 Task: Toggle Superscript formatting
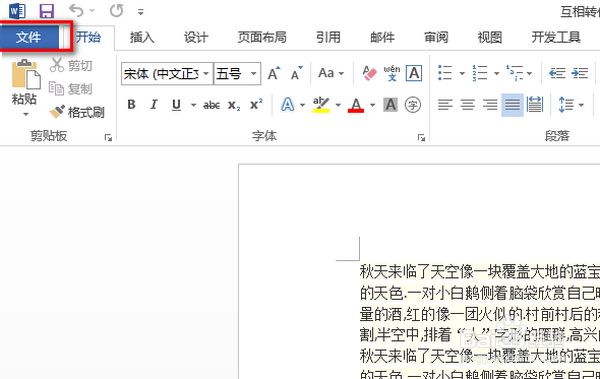256,104
